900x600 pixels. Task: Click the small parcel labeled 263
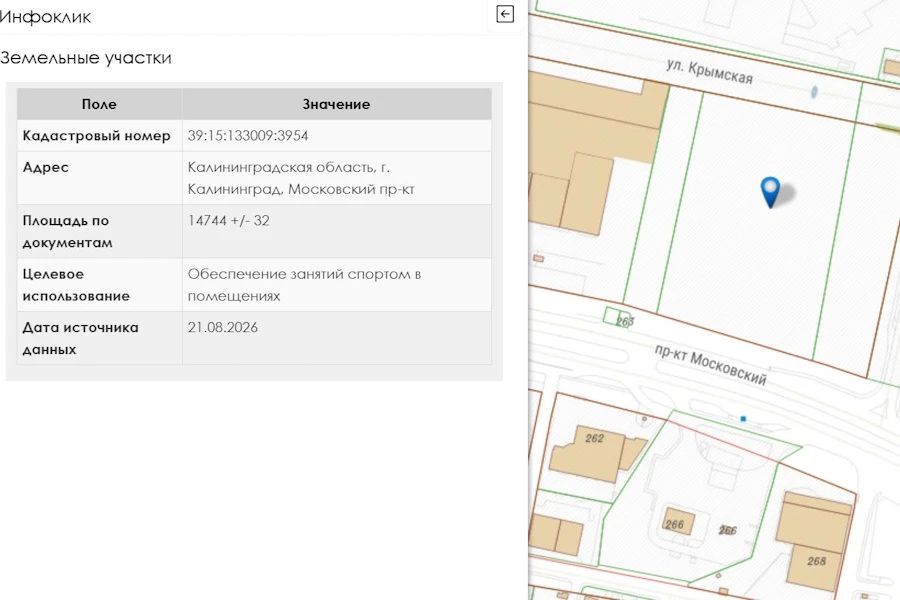point(618,318)
